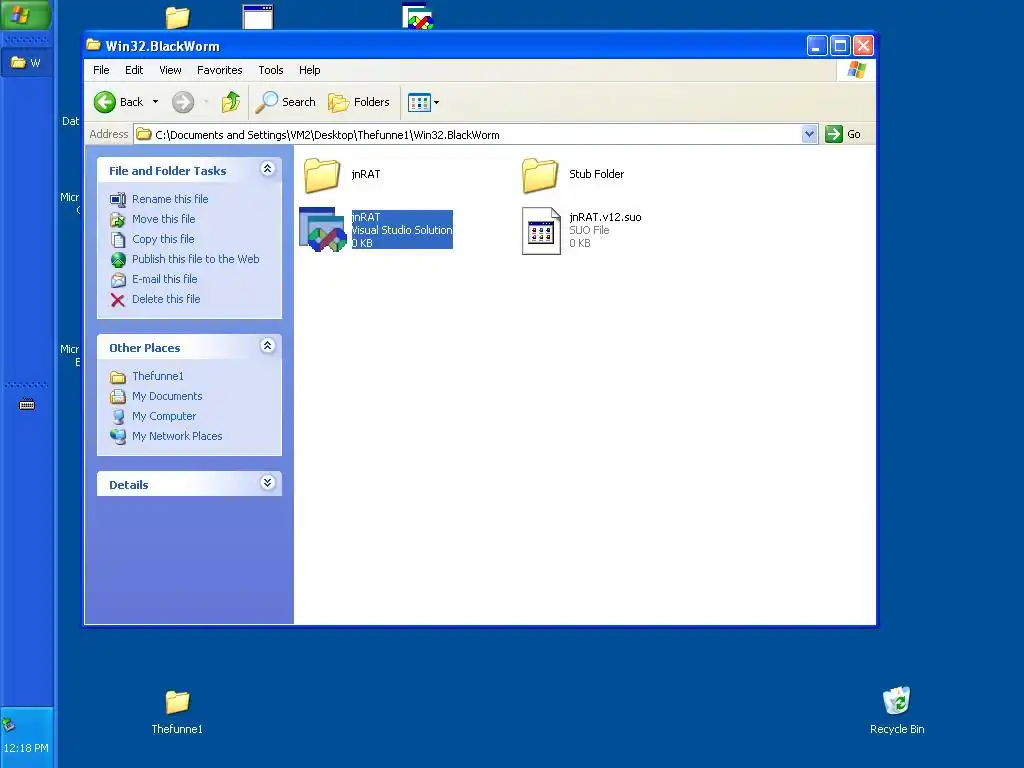The height and width of the screenshot is (768, 1024).
Task: Select the Visual Studio desktop icon at top
Action: [x=418, y=16]
